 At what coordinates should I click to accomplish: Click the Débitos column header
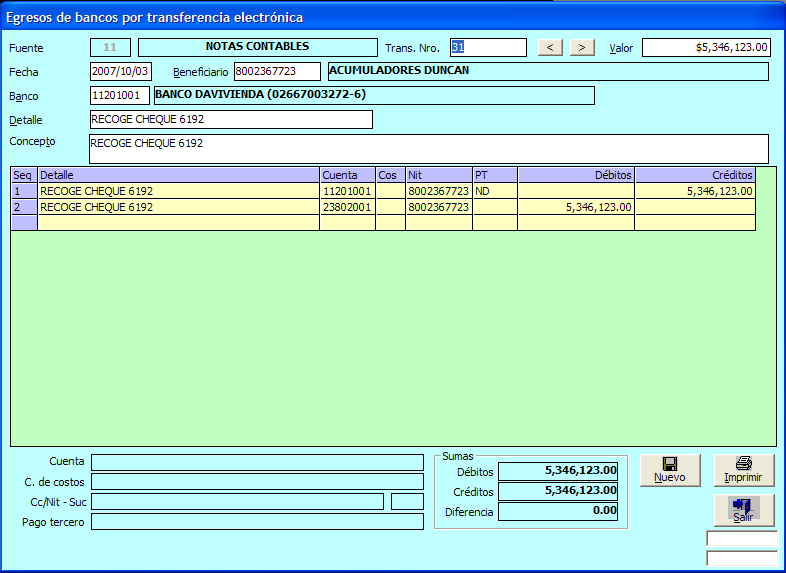(576, 175)
